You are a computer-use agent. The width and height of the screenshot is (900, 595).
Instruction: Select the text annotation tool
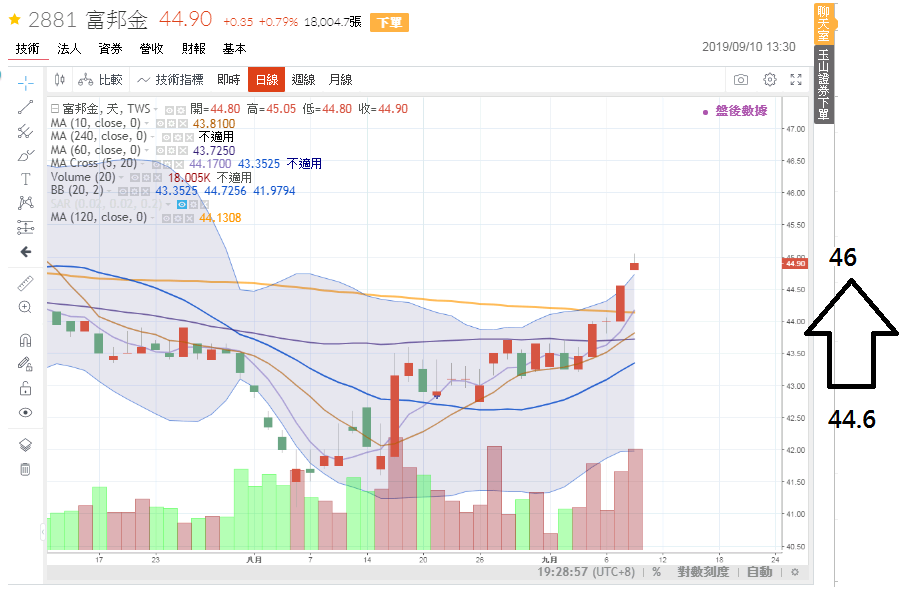26,179
